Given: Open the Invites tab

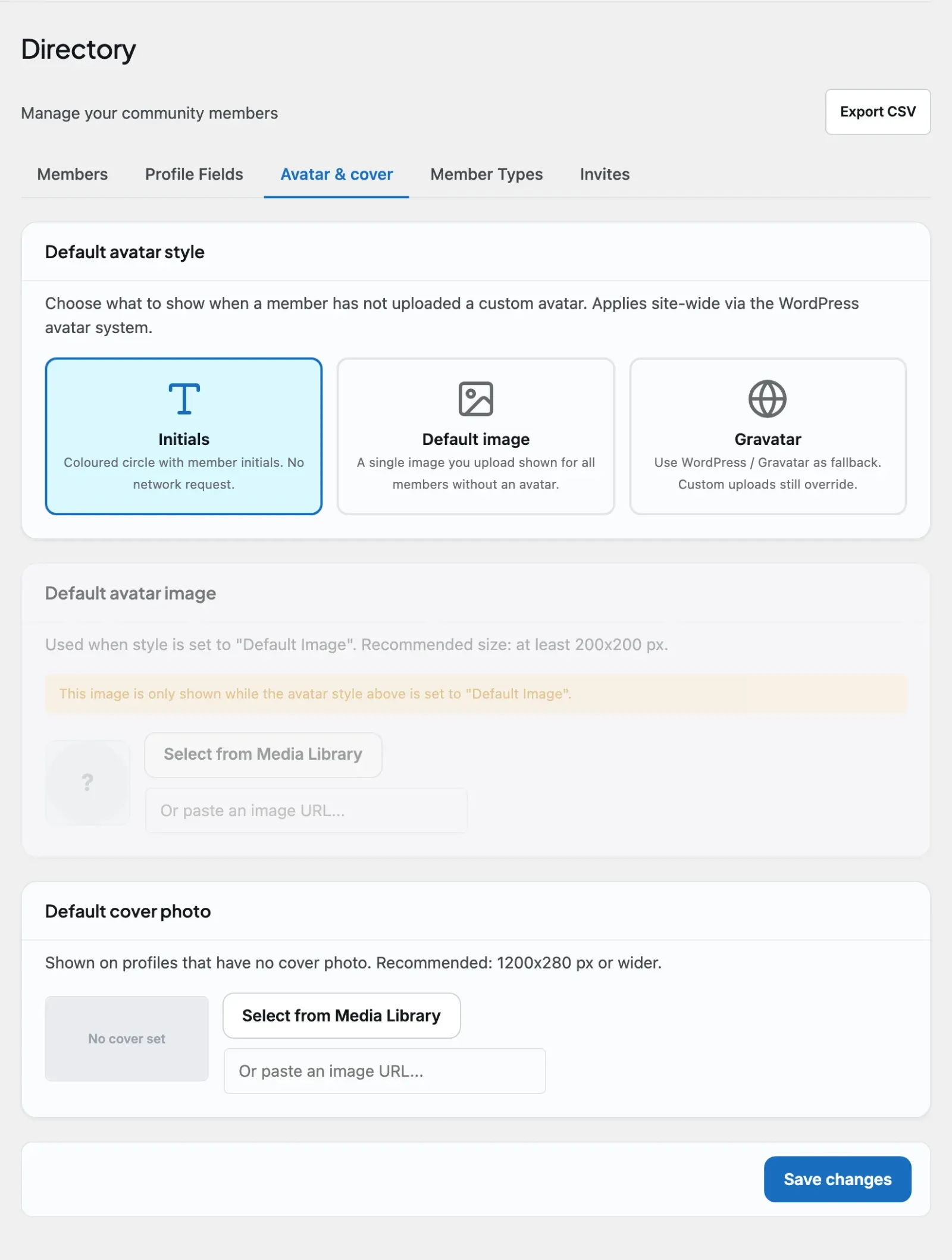Looking at the screenshot, I should pos(605,174).
